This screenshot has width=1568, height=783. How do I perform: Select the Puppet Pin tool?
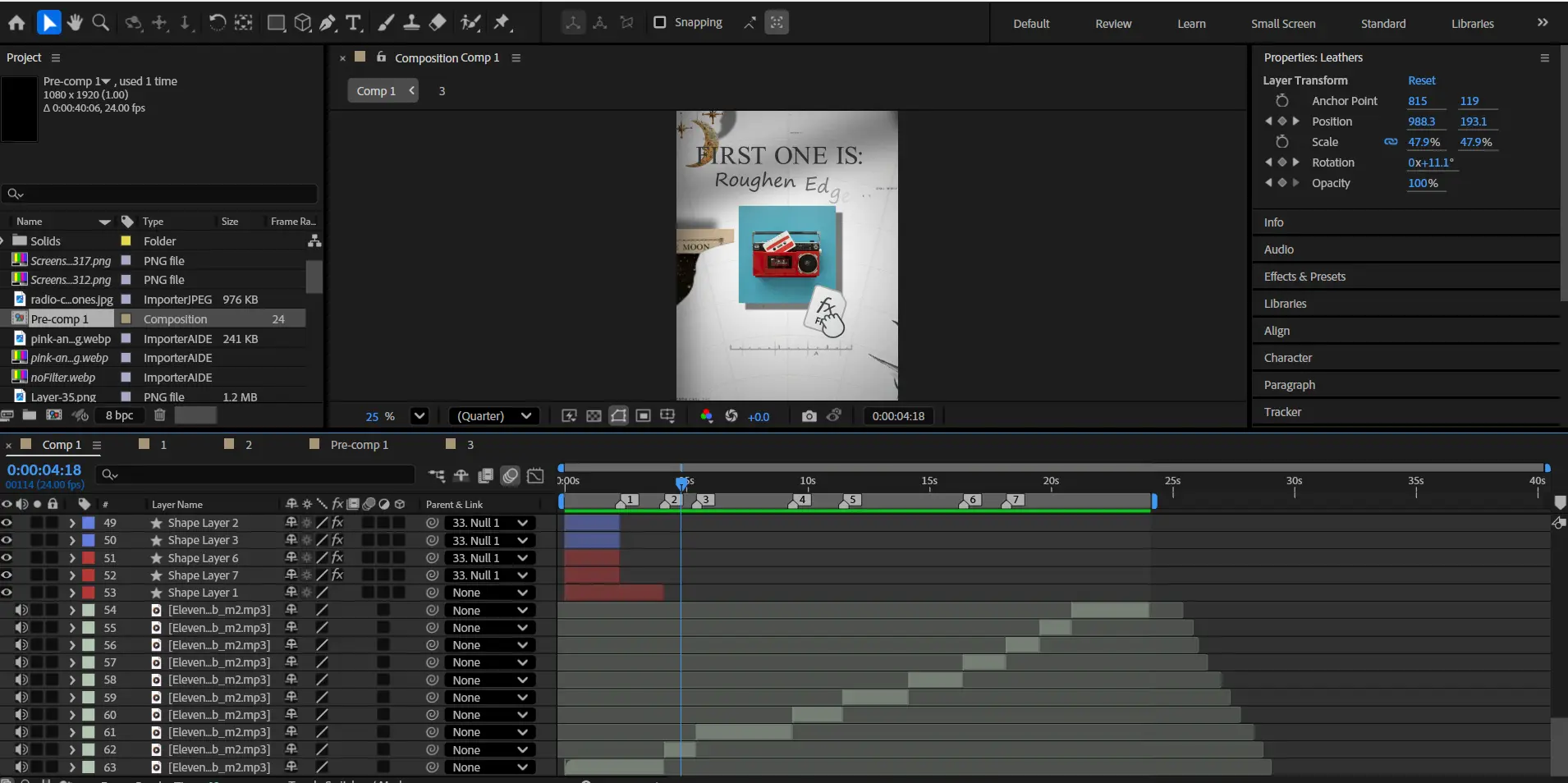[x=502, y=23]
